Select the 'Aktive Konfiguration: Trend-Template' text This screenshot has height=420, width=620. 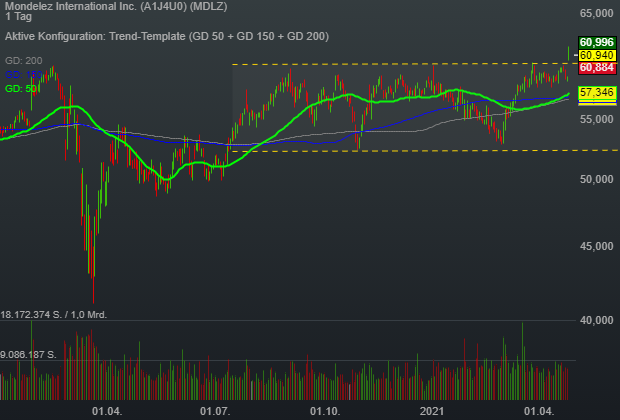pos(95,36)
